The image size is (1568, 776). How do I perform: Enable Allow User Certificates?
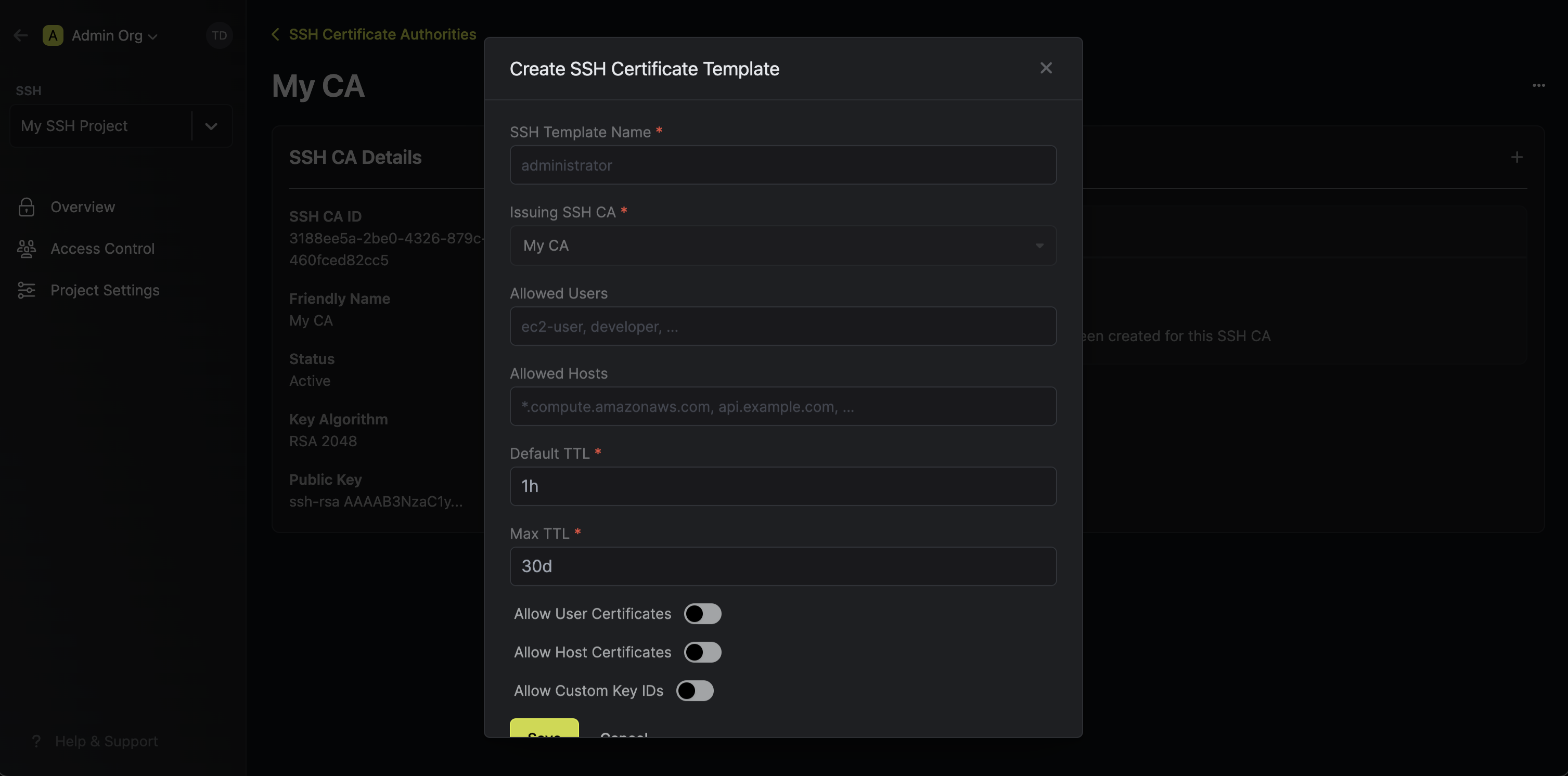703,614
